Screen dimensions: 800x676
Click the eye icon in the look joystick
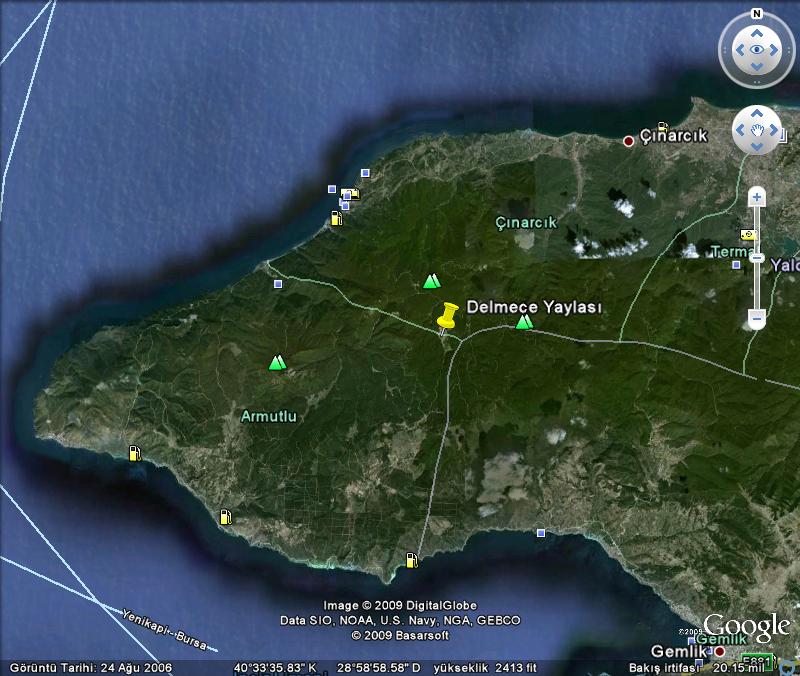(x=757, y=49)
